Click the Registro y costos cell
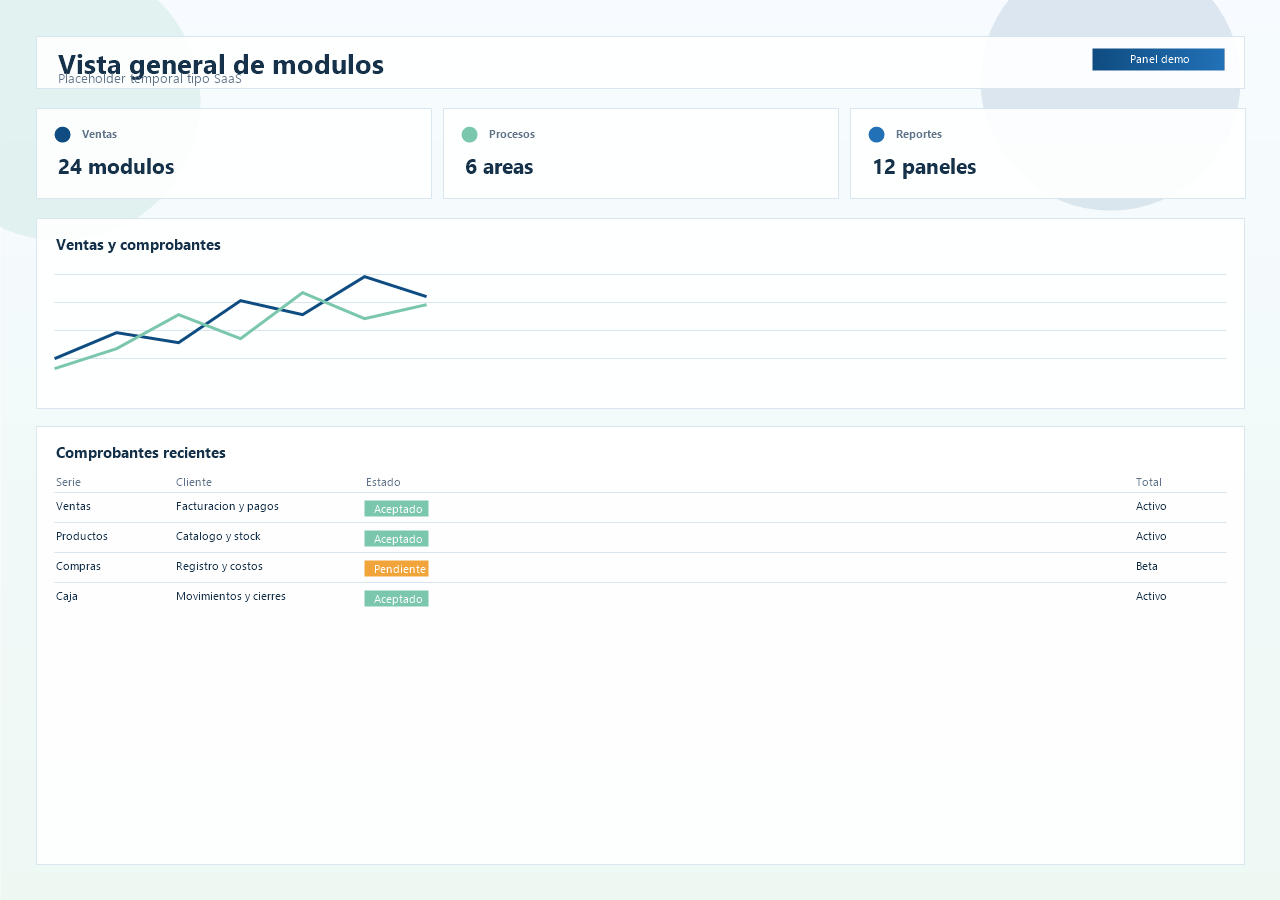This screenshot has width=1280, height=900. [219, 566]
